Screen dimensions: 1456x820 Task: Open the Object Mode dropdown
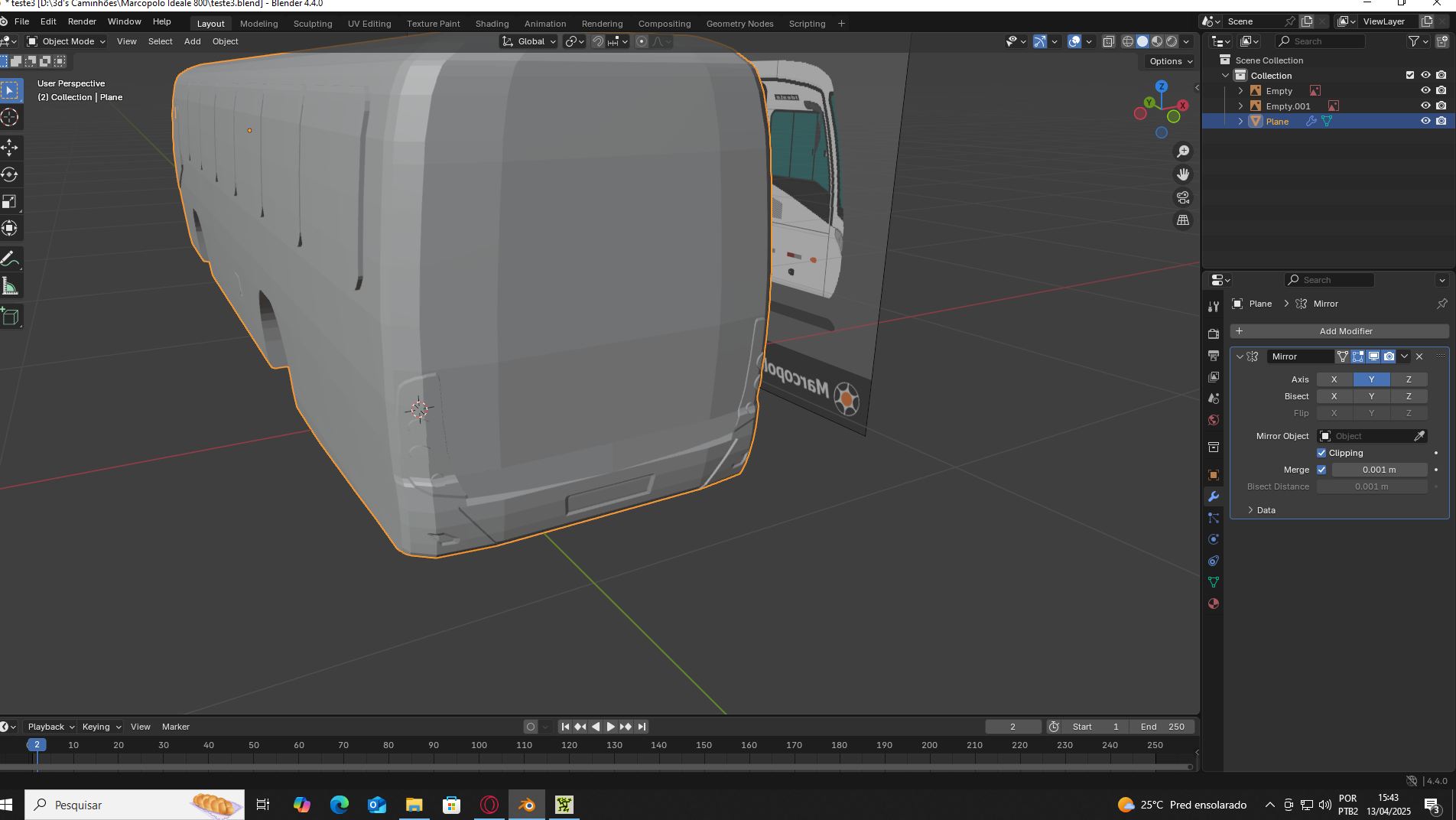pyautogui.click(x=67, y=41)
